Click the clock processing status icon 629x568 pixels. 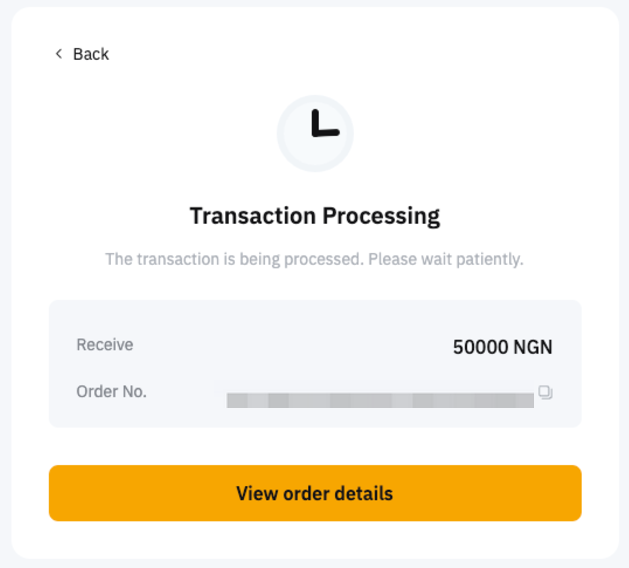315,133
